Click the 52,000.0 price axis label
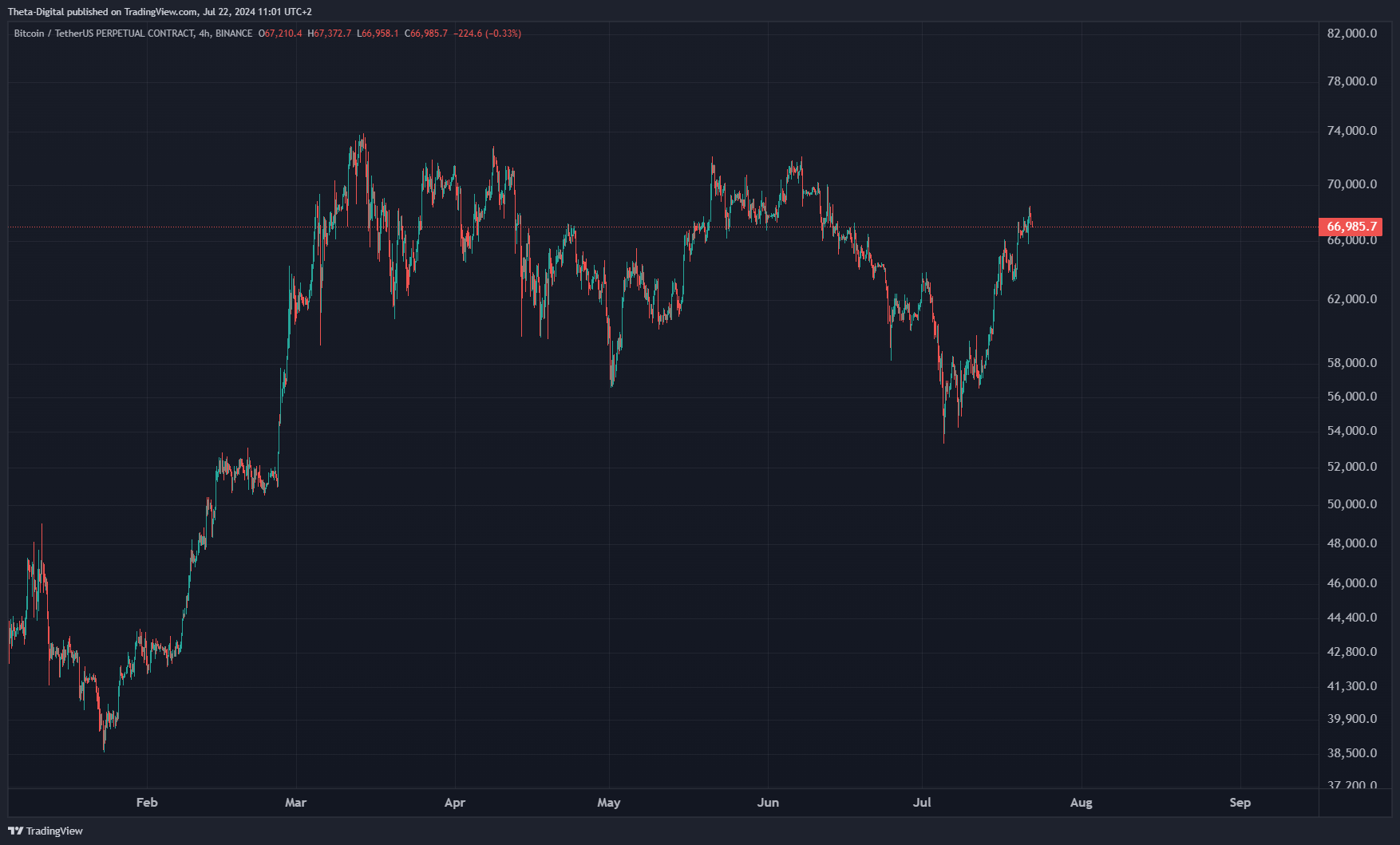This screenshot has height=845, width=1400. click(x=1352, y=467)
